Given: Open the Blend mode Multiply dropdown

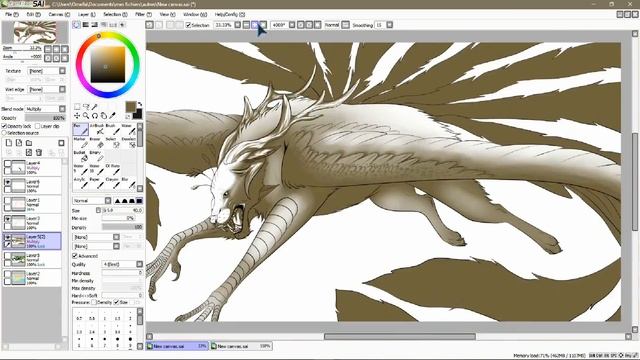Looking at the screenshot, I should [x=45, y=109].
